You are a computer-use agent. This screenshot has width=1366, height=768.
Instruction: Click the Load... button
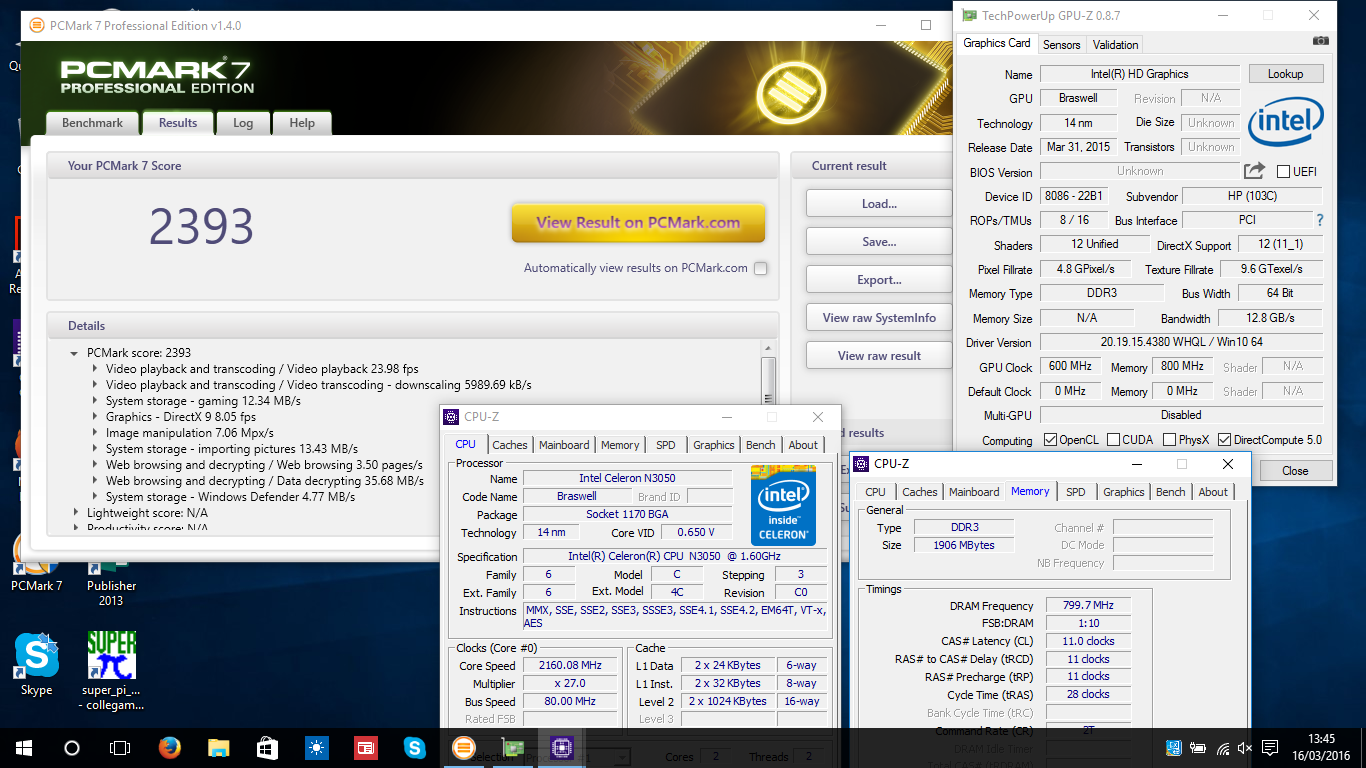[879, 204]
